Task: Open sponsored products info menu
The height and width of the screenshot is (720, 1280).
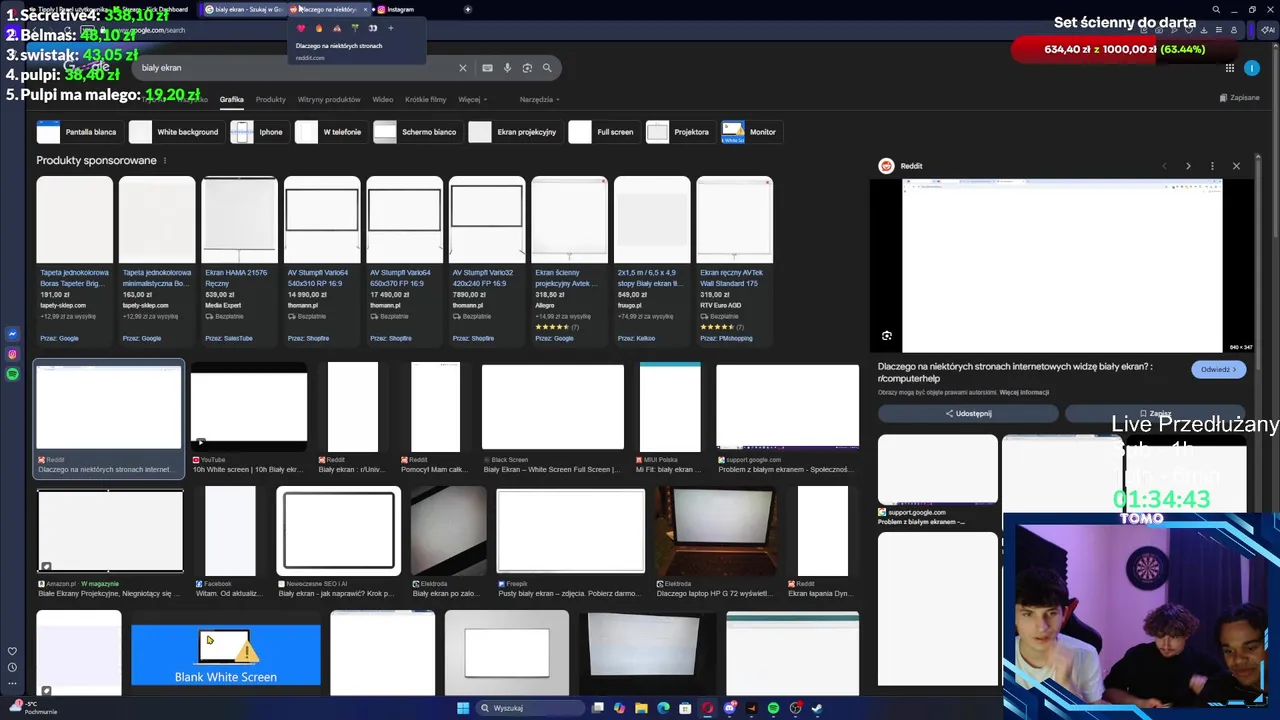Action: [165, 161]
